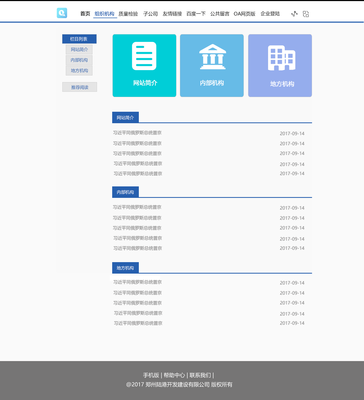Viewport: 364px width, 400px height.
Task: Click the pulse activity icon in the header
Action: (x=294, y=14)
